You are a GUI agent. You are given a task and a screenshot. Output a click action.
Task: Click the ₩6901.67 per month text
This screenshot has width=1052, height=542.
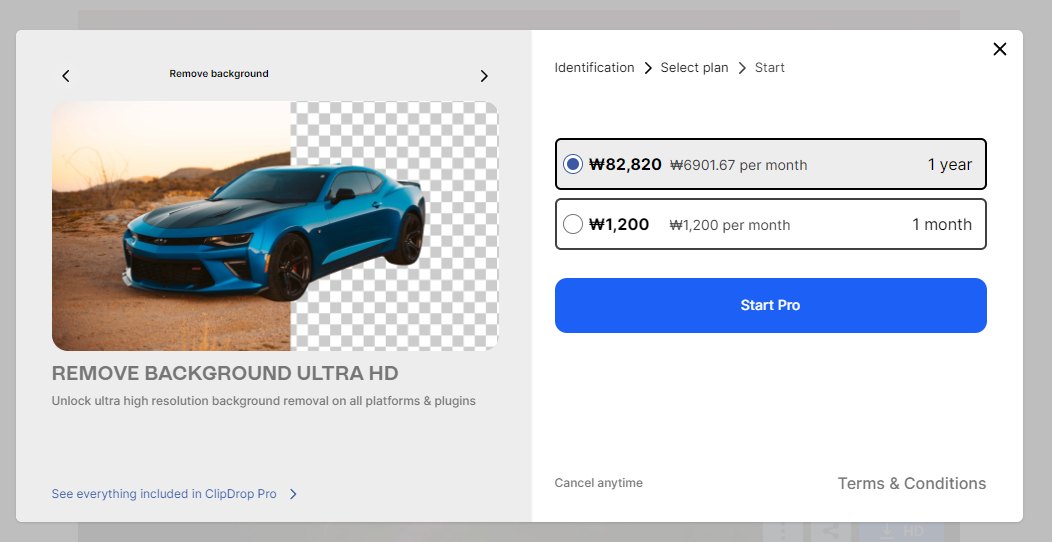(x=738, y=165)
